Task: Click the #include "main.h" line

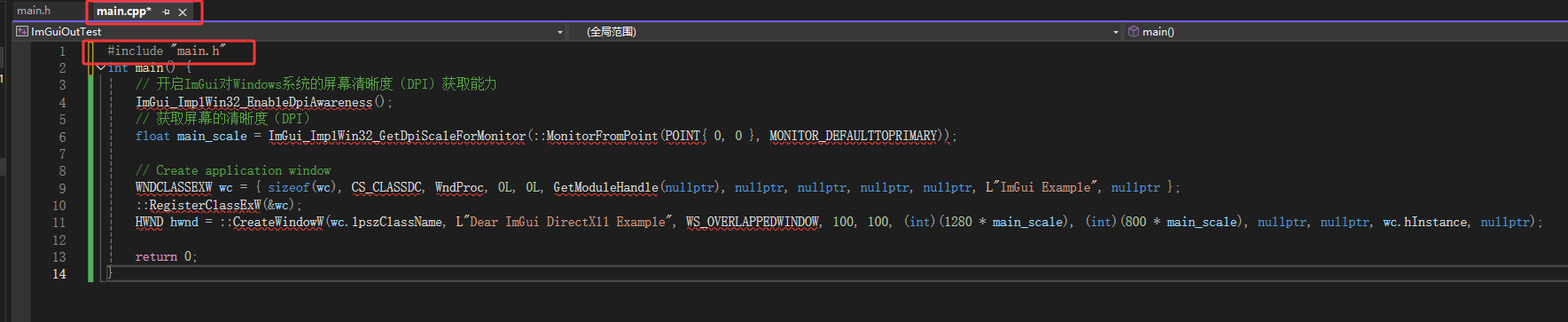Action: [x=167, y=51]
